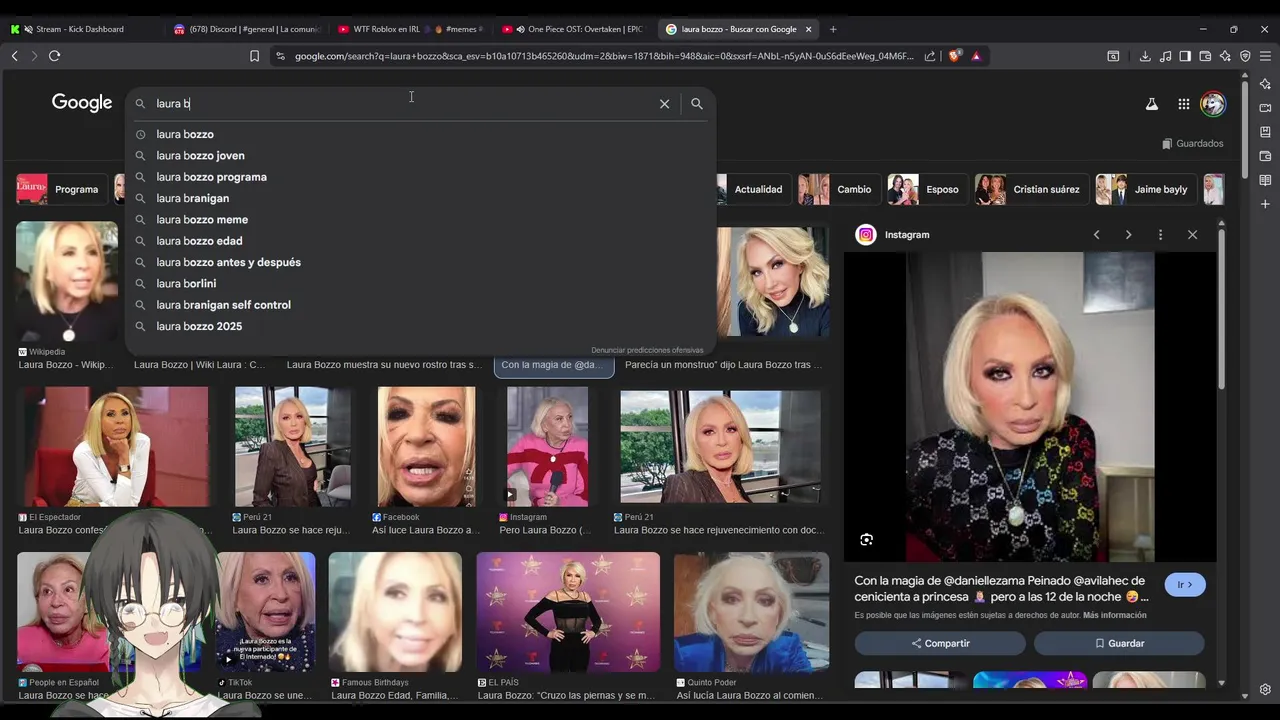
Task: Open reading list book icon in the sidebar
Action: 1265,180
